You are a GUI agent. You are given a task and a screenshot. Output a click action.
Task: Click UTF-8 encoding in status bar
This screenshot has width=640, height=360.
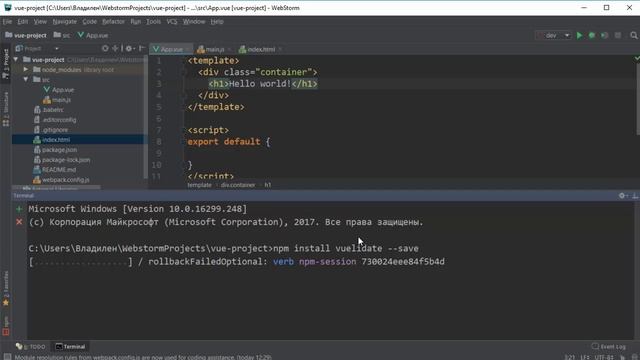point(604,357)
